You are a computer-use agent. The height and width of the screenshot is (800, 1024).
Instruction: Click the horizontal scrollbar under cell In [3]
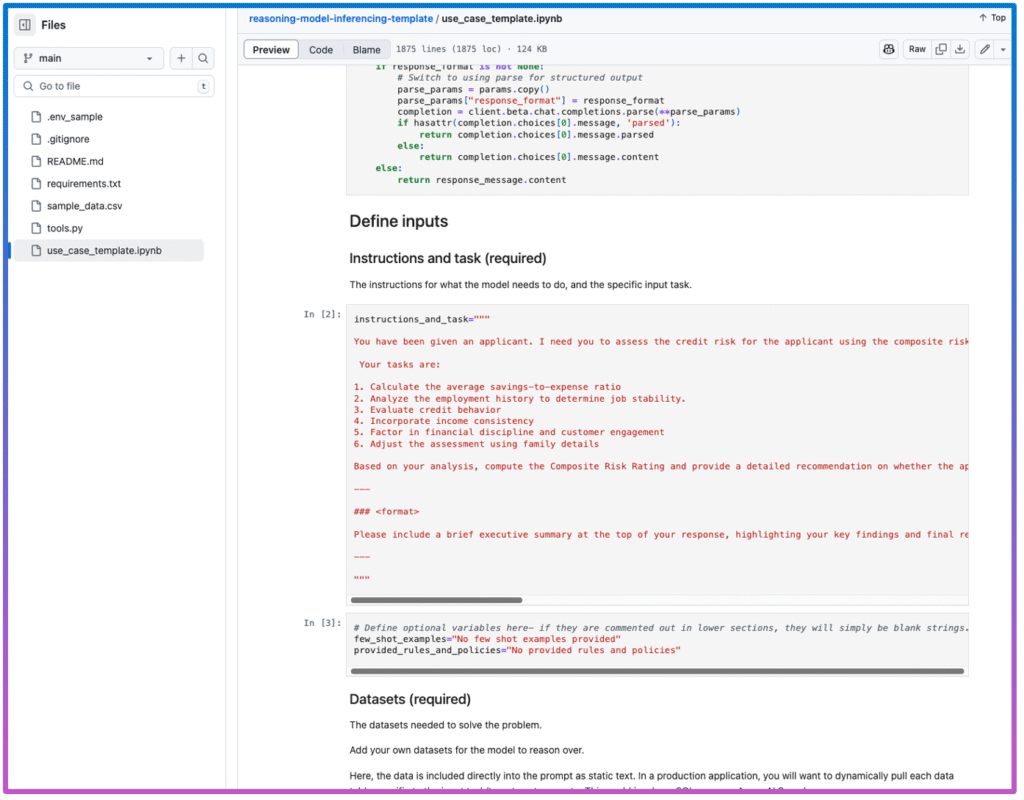(657, 671)
